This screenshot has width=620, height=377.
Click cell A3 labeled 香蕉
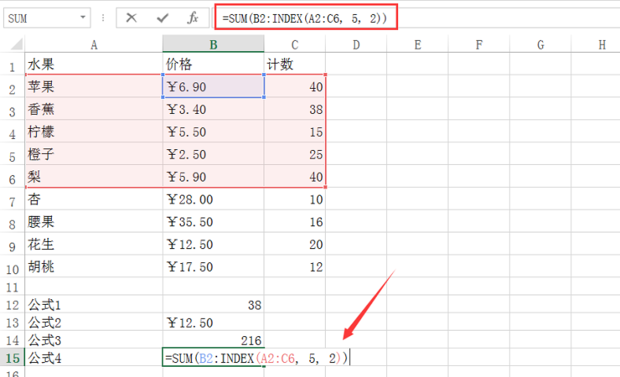point(94,109)
